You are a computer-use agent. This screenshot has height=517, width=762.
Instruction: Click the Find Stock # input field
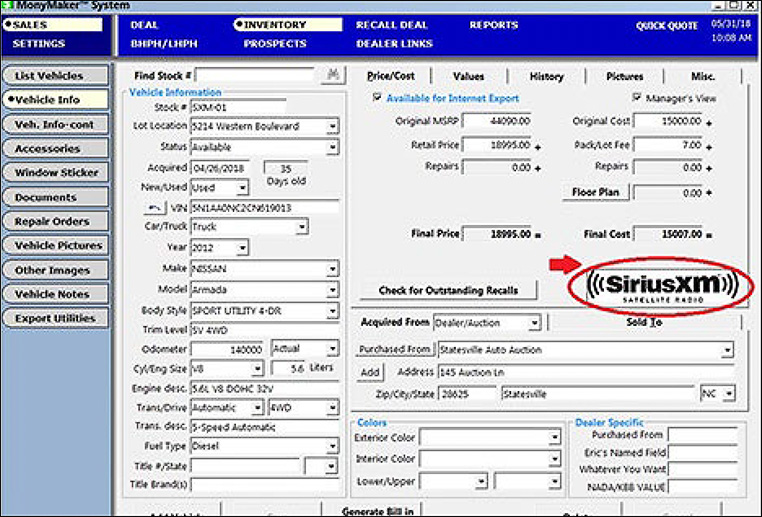pos(255,75)
